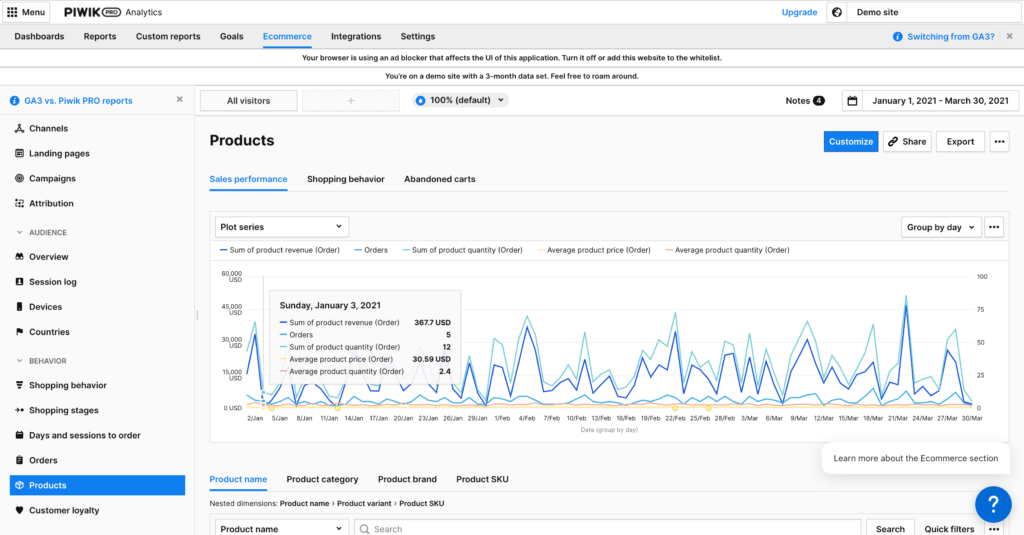
Task: Click the calendar icon beside date range
Action: (852, 101)
